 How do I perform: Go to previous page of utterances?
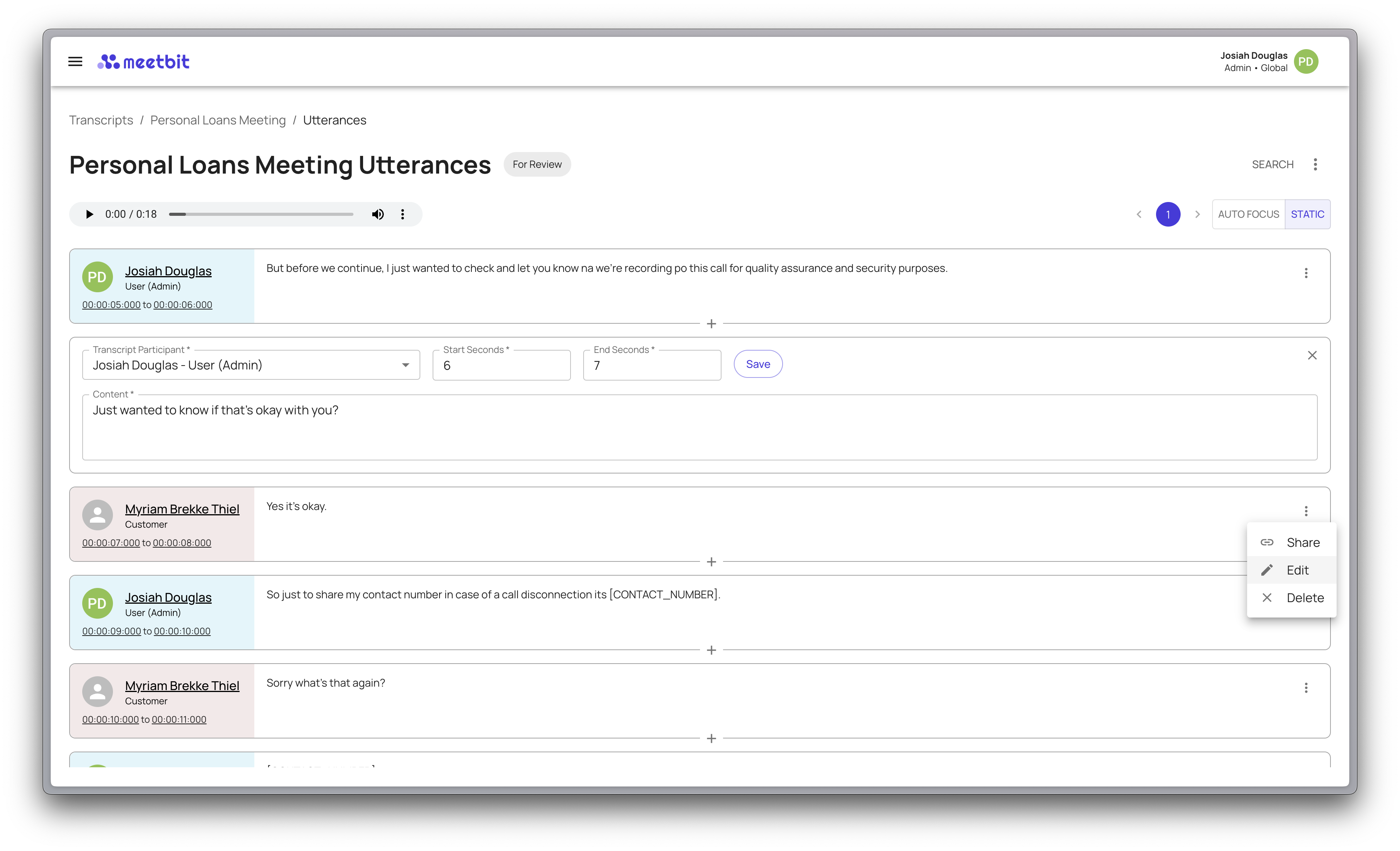pyautogui.click(x=1139, y=214)
